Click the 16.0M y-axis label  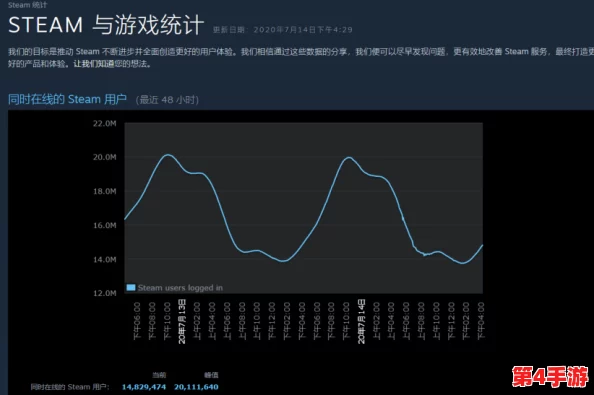pos(105,225)
